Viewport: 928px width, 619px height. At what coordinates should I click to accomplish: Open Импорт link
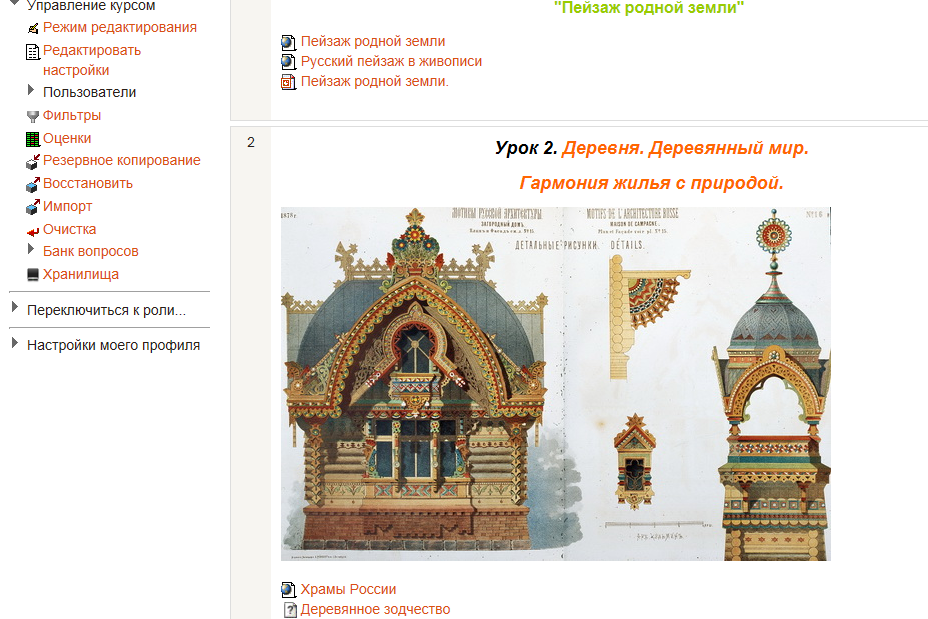tap(67, 207)
